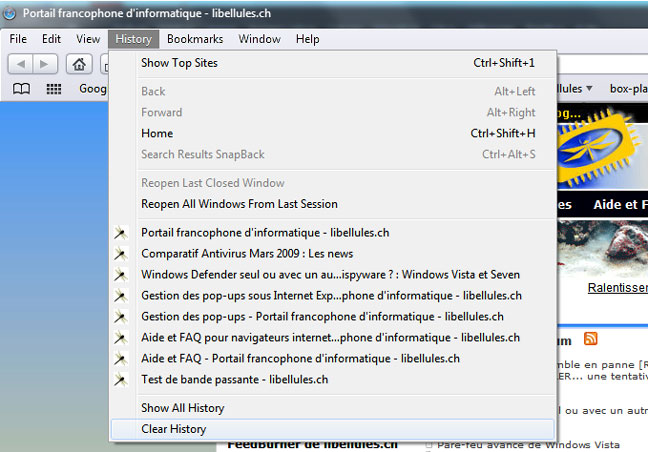Viewport: 648px width, 452px height.
Task: Click the Safari compass icon in title bar
Action: (10, 13)
